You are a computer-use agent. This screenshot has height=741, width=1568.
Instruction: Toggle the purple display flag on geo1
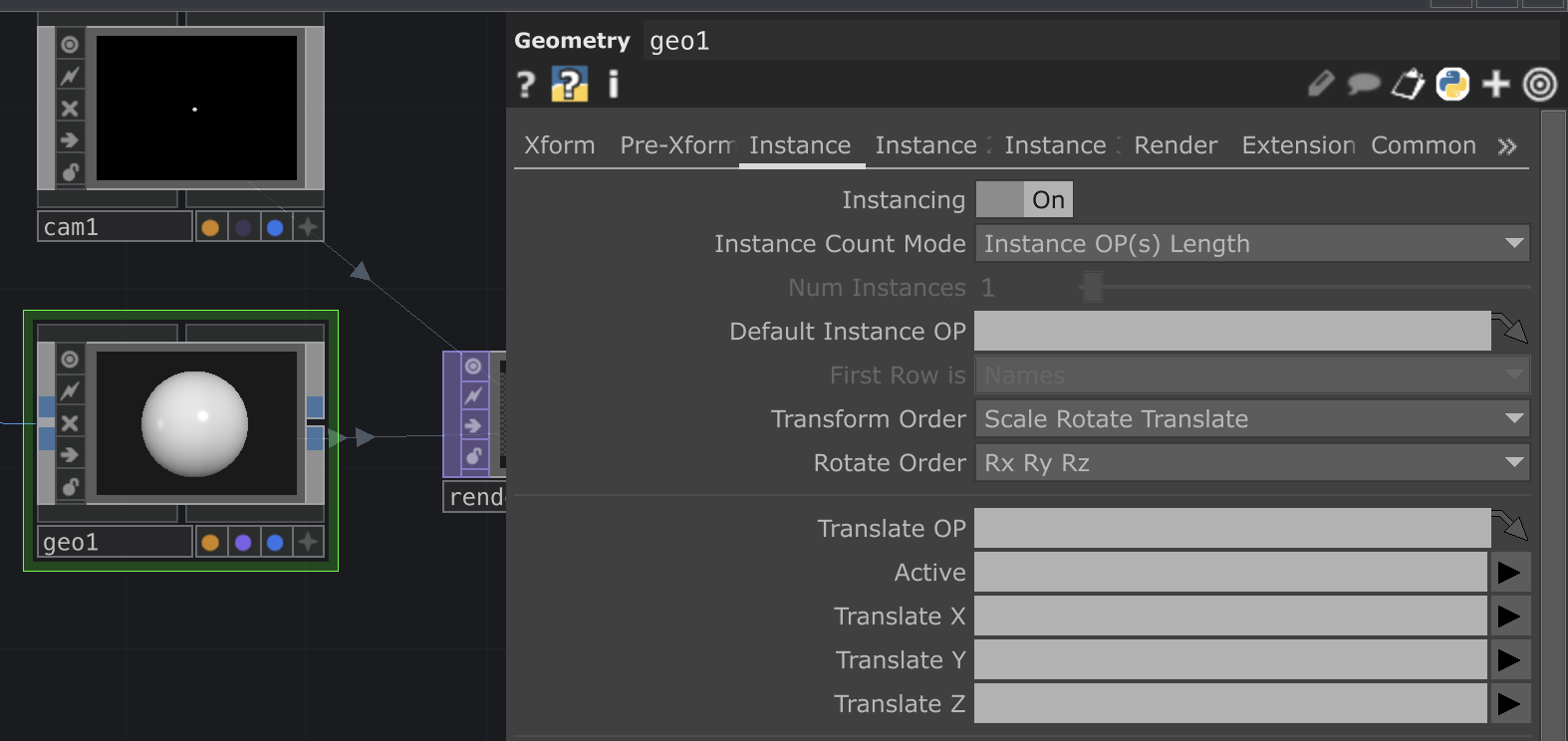point(243,542)
